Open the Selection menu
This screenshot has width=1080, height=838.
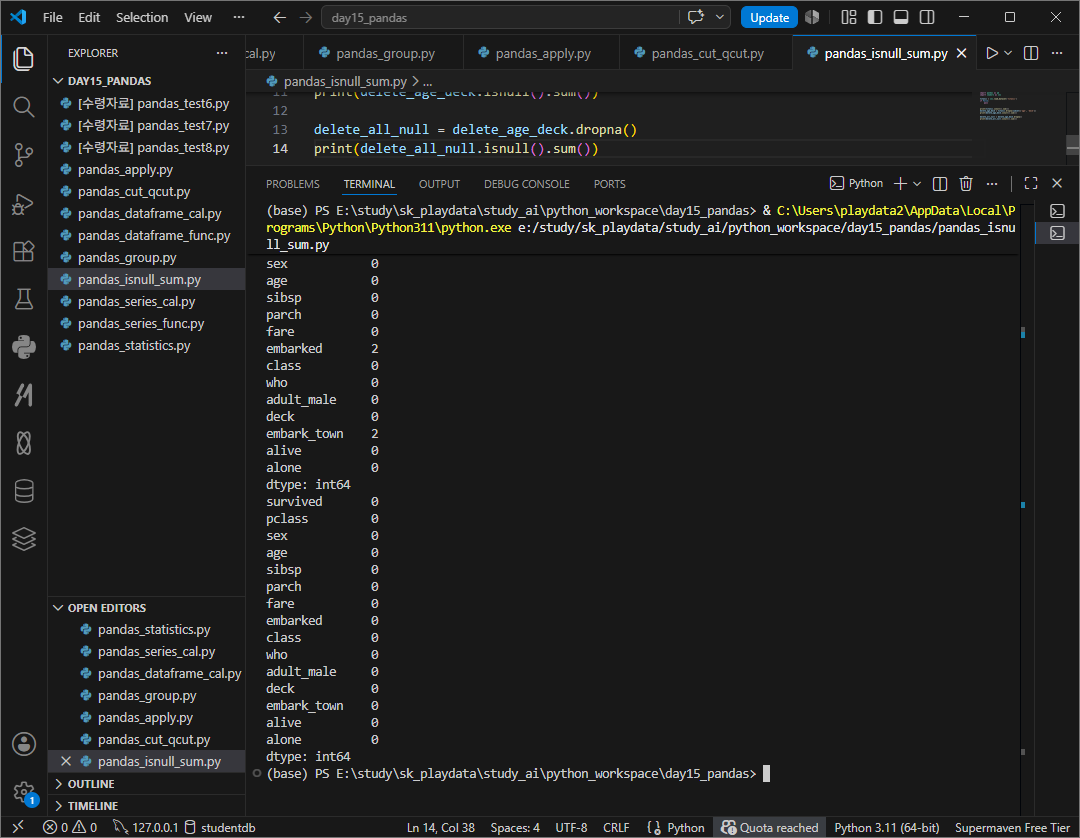[x=142, y=17]
